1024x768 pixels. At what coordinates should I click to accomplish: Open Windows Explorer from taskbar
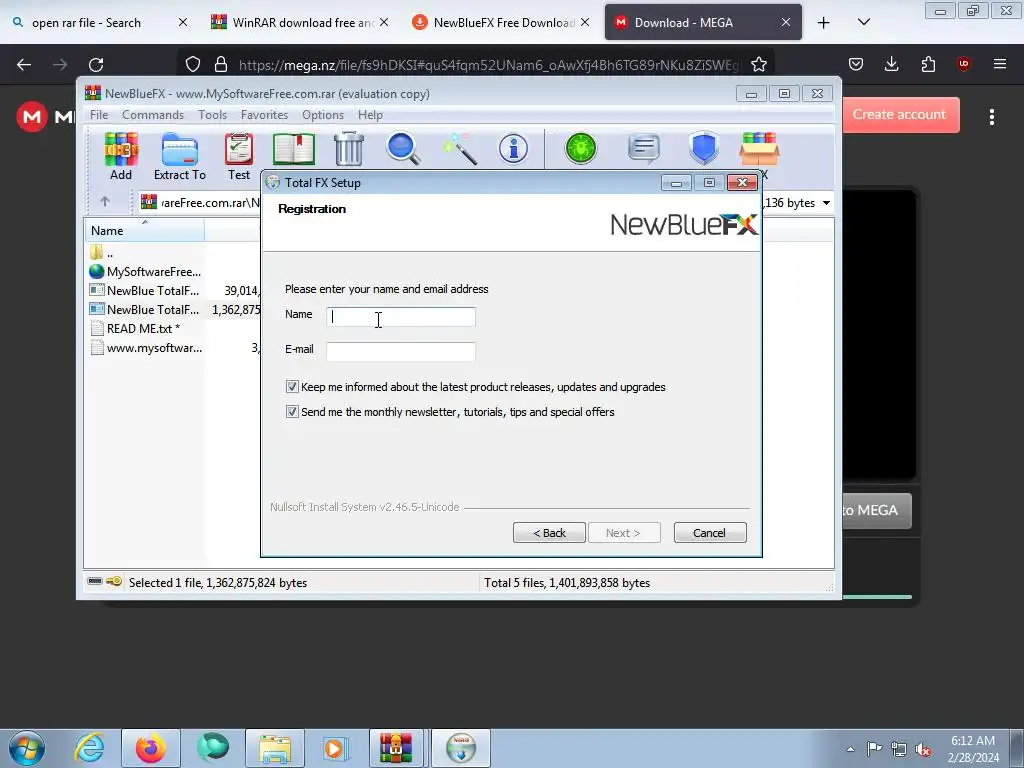pyautogui.click(x=275, y=748)
